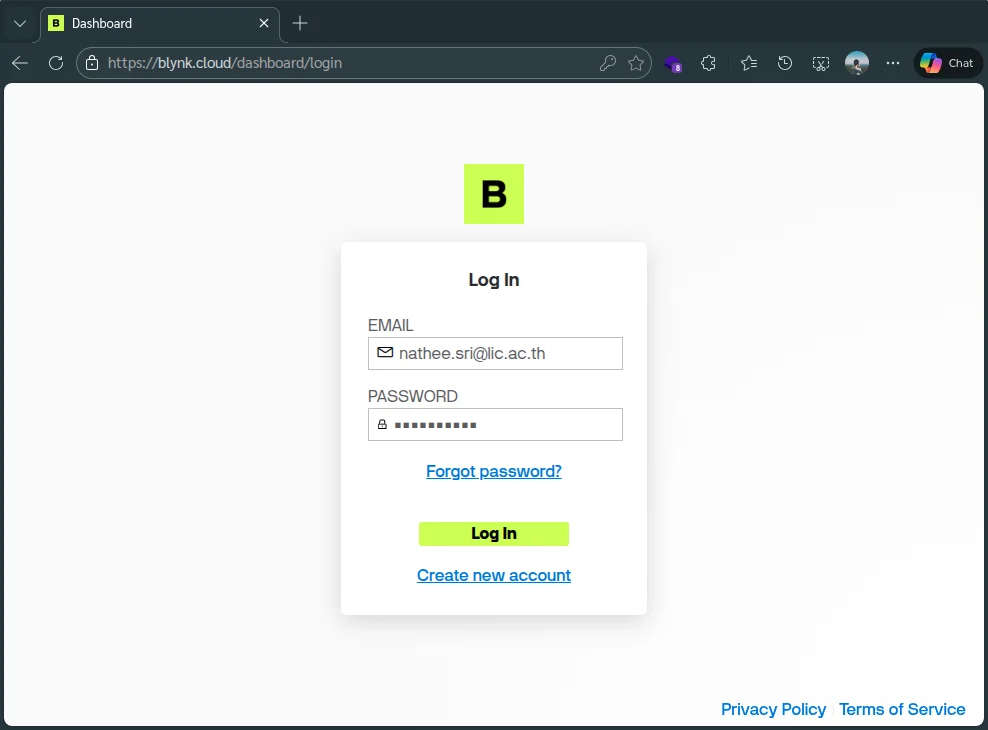The height and width of the screenshot is (730, 988).
Task: Select the Dashboard tab
Action: pos(150,23)
